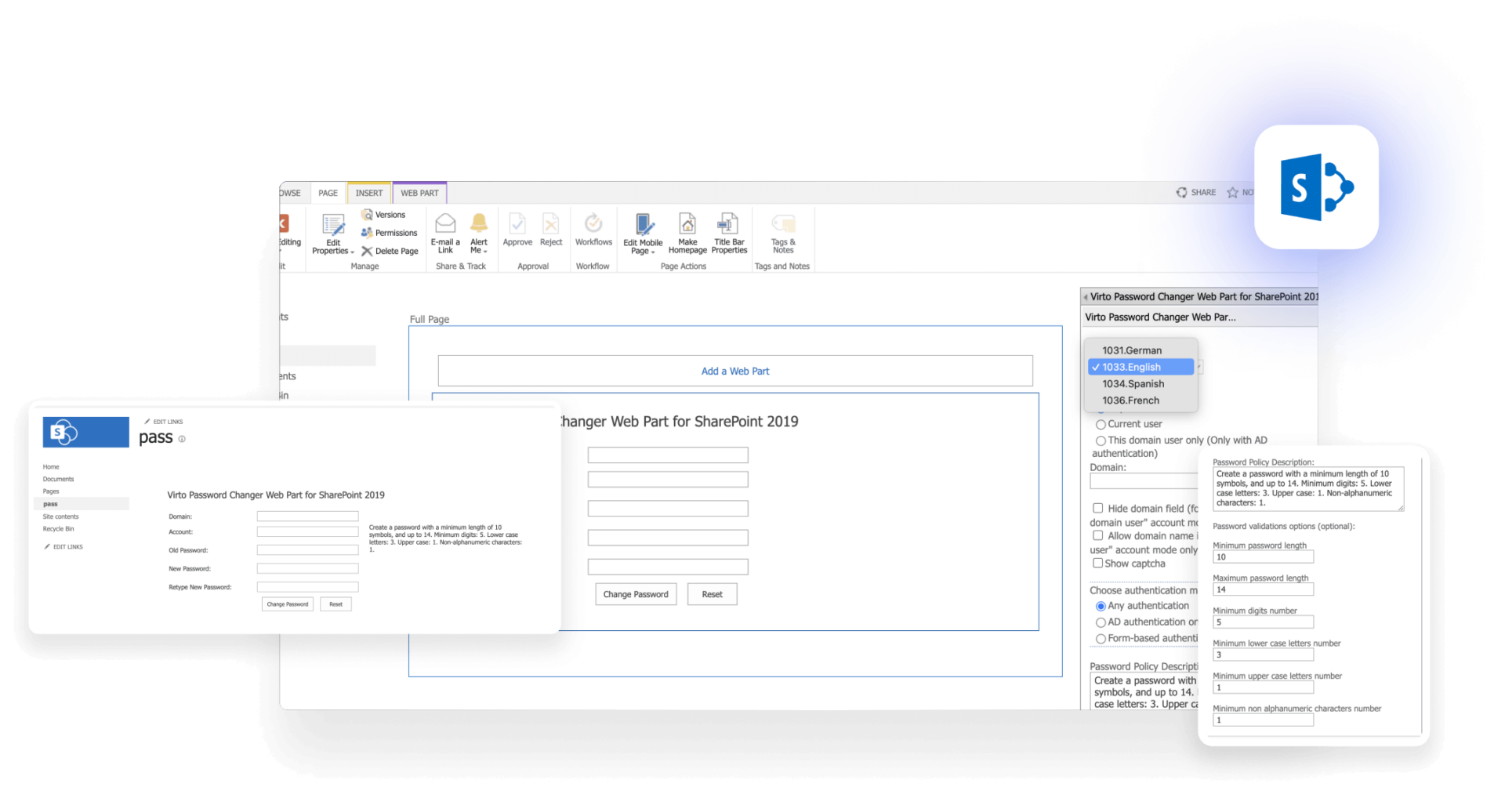Click the Change Password button

635,593
